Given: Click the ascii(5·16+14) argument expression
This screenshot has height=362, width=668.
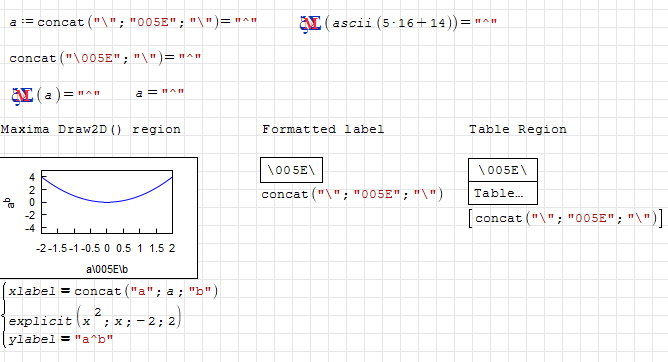Looking at the screenshot, I should [x=389, y=23].
